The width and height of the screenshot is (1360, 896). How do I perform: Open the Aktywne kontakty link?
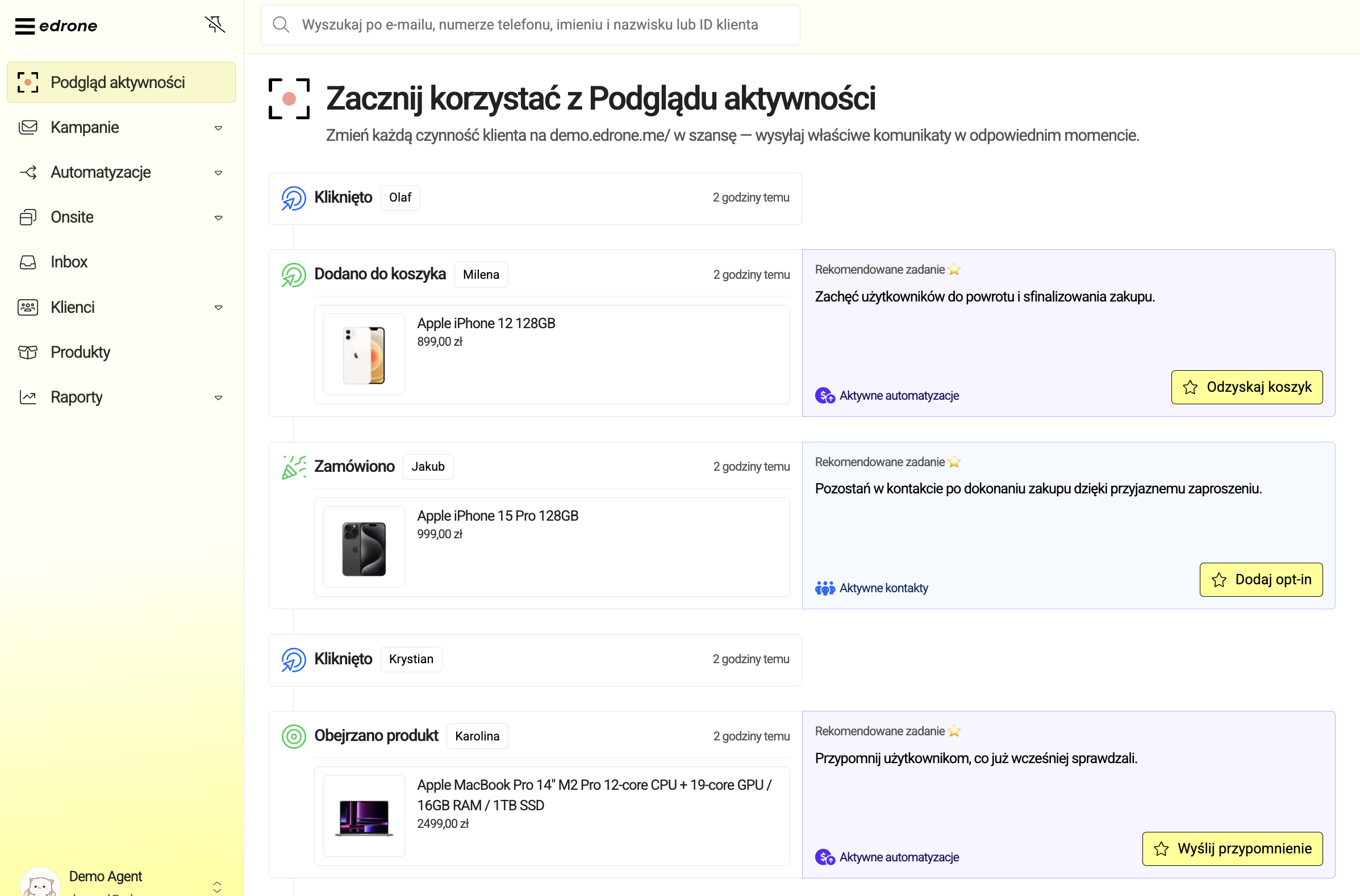(883, 588)
